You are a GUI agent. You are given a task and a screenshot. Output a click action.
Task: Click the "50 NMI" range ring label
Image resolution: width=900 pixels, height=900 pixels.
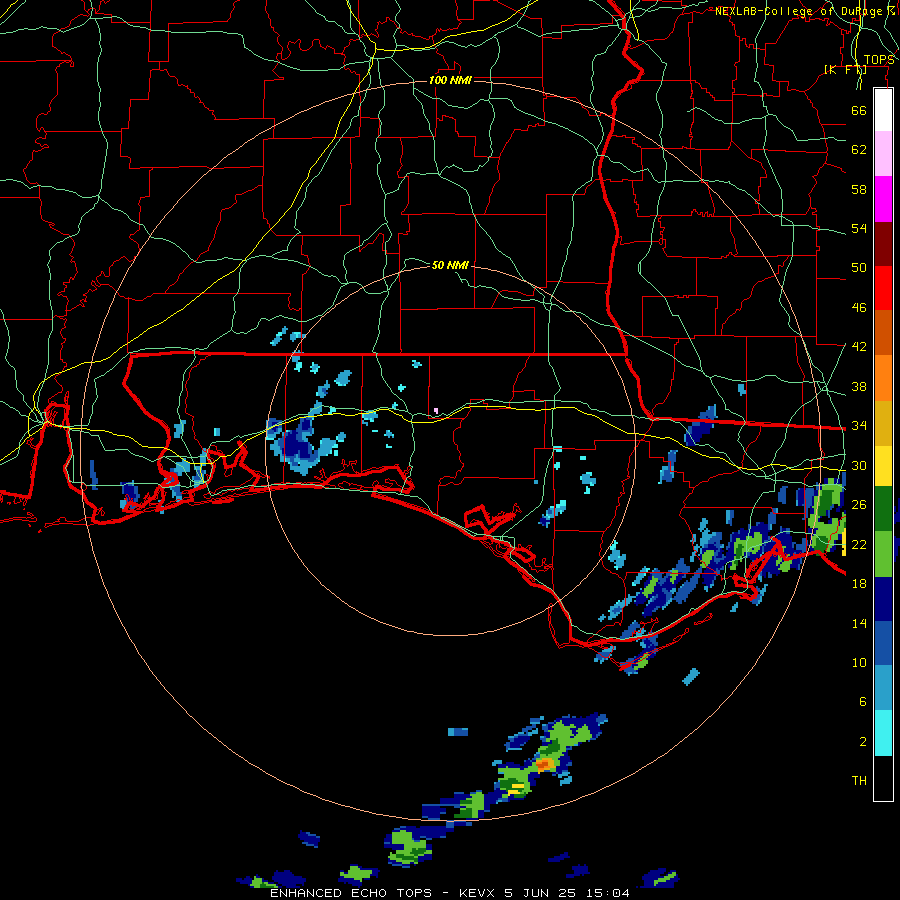tap(450, 265)
